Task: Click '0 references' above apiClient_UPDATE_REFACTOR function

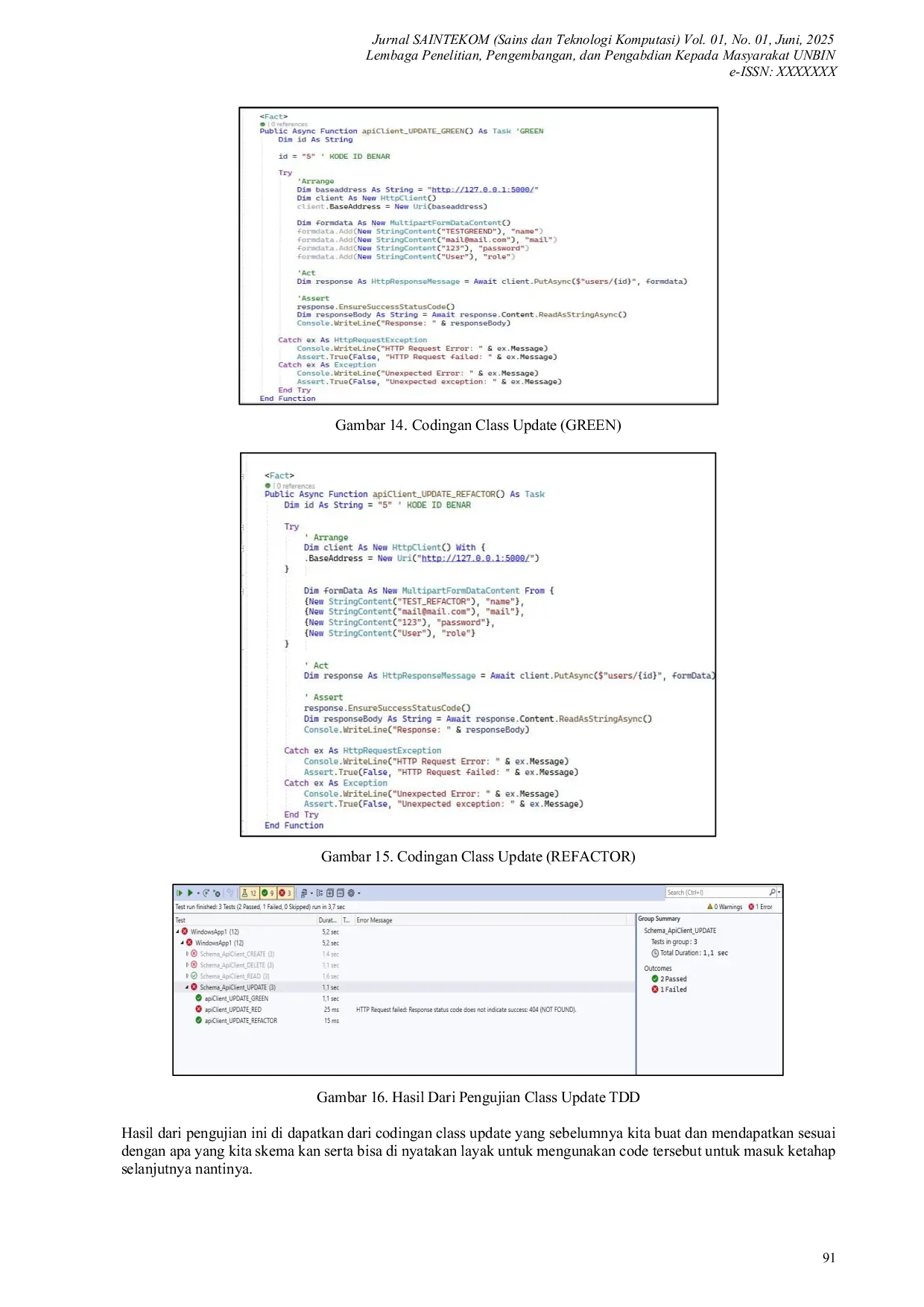Action: [x=297, y=486]
